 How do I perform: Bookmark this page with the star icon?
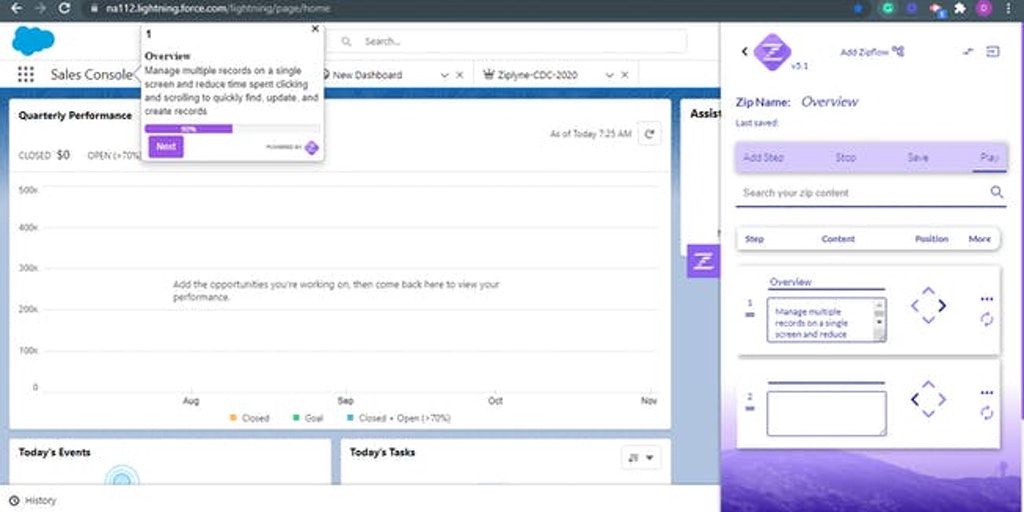click(858, 8)
